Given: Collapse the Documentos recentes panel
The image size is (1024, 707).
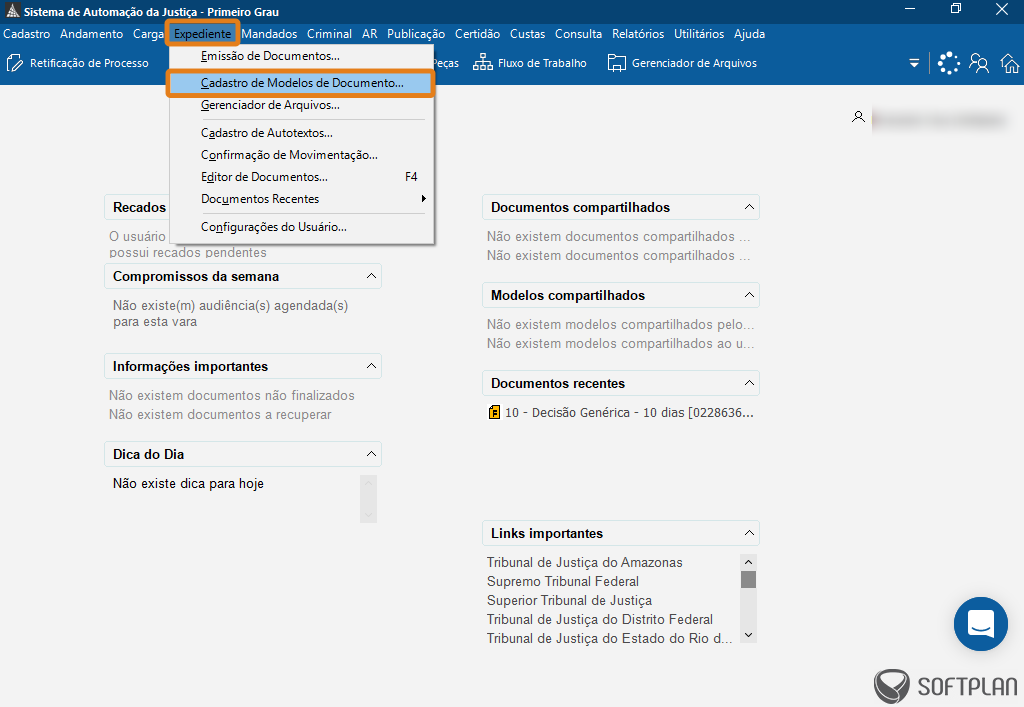Looking at the screenshot, I should (x=749, y=383).
